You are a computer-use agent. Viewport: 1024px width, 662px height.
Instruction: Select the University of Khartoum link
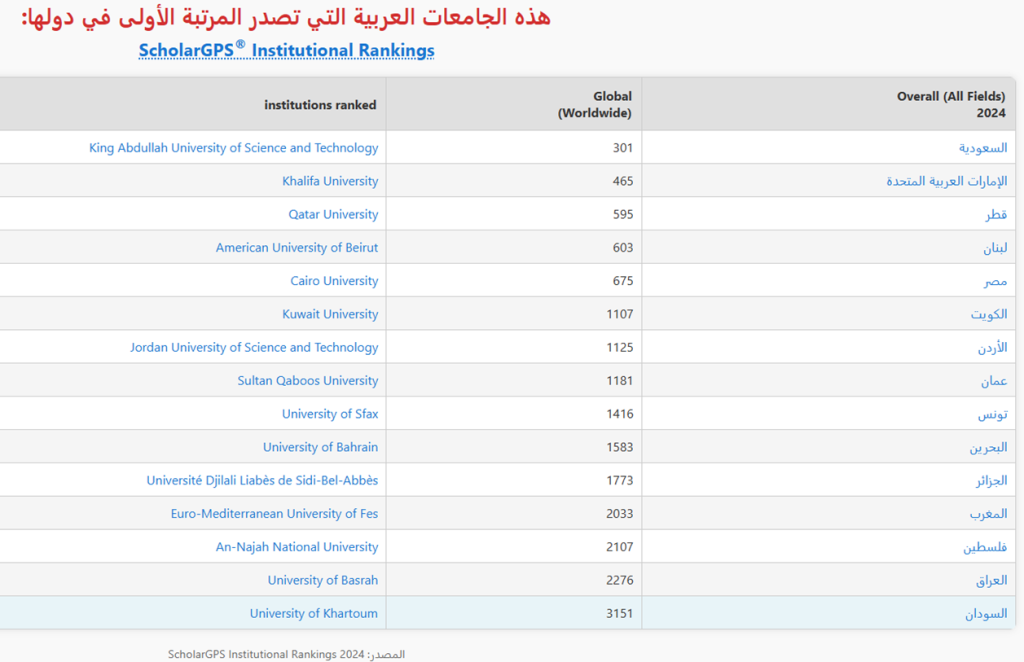[314, 613]
